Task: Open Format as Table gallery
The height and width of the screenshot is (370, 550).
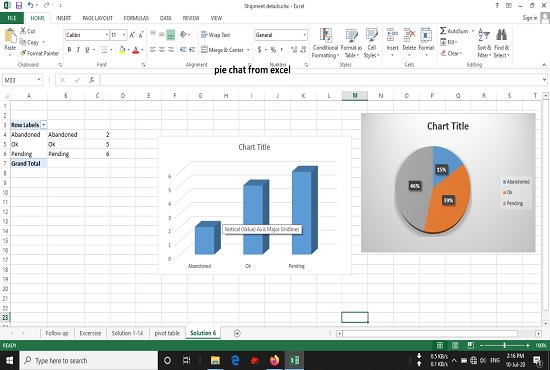Action: pyautogui.click(x=351, y=43)
